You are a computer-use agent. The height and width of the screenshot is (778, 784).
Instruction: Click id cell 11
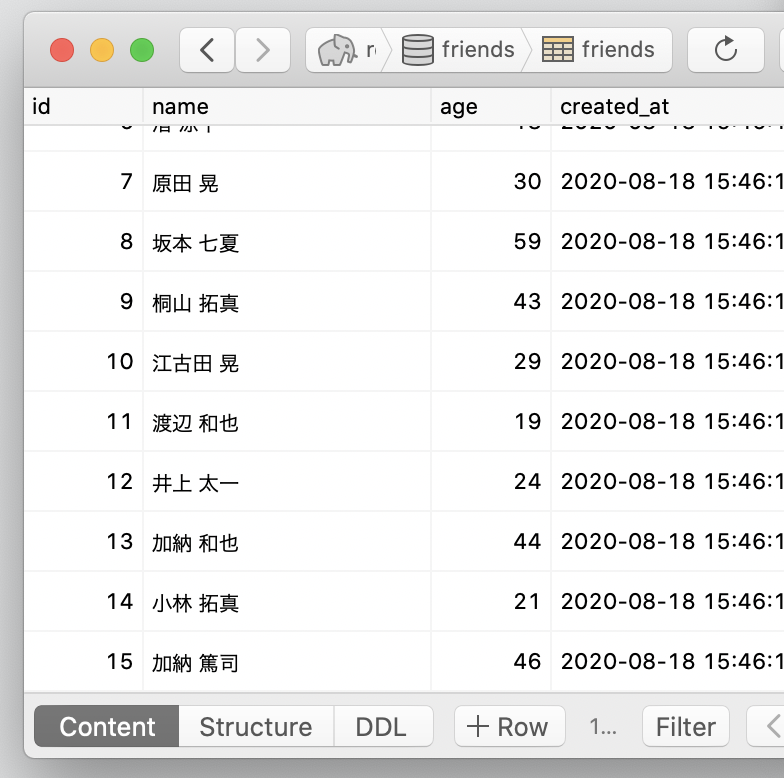click(84, 422)
